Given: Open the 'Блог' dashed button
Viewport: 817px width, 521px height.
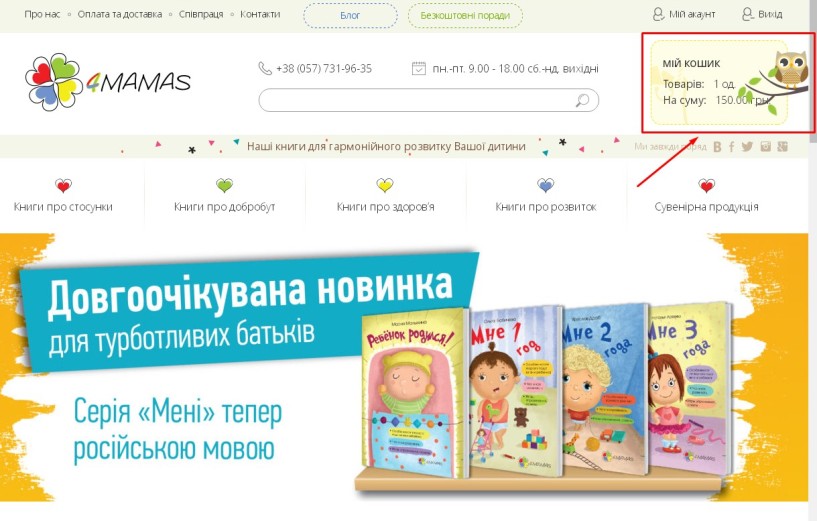Looking at the screenshot, I should click(x=350, y=16).
